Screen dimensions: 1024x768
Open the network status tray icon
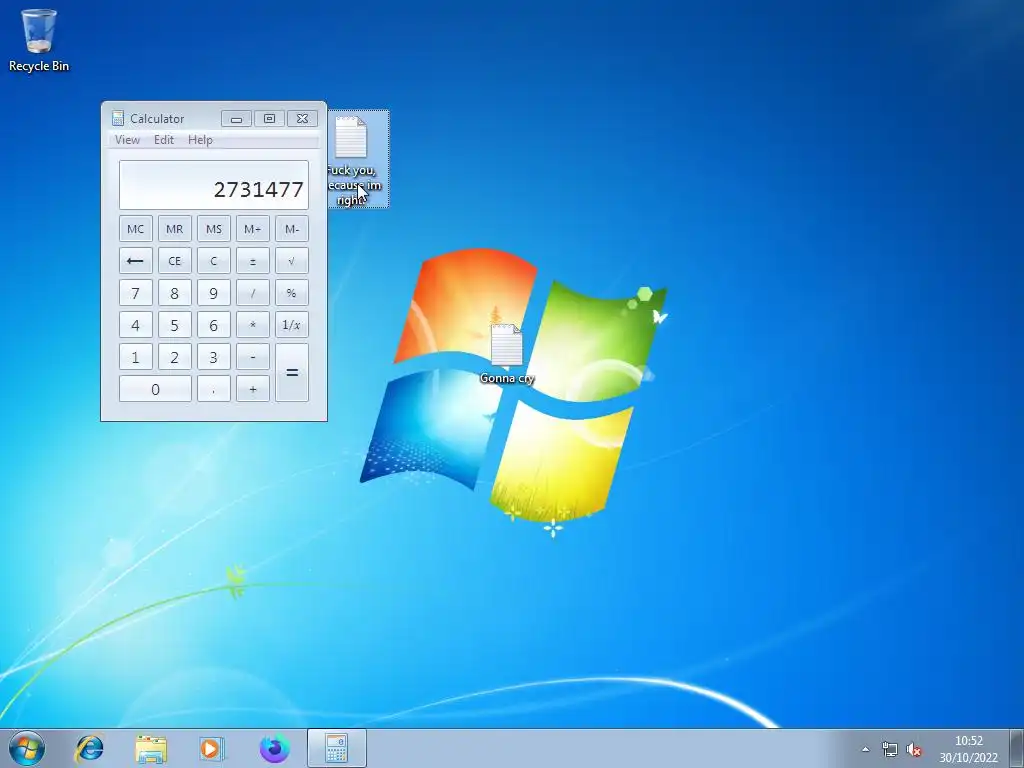[x=889, y=749]
